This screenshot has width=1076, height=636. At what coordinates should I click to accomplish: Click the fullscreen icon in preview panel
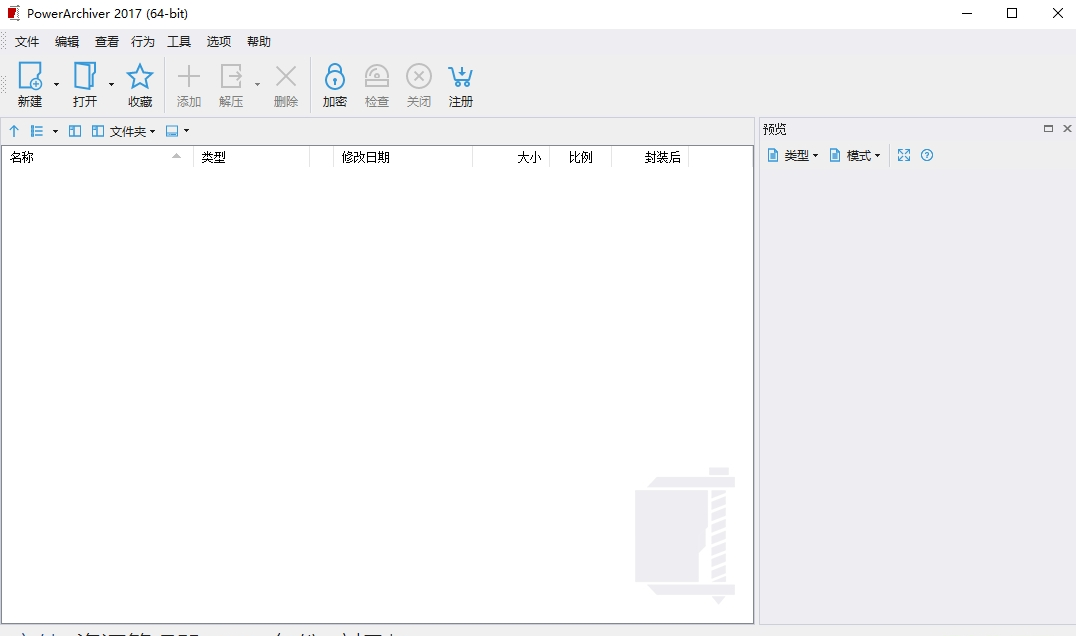(x=904, y=155)
